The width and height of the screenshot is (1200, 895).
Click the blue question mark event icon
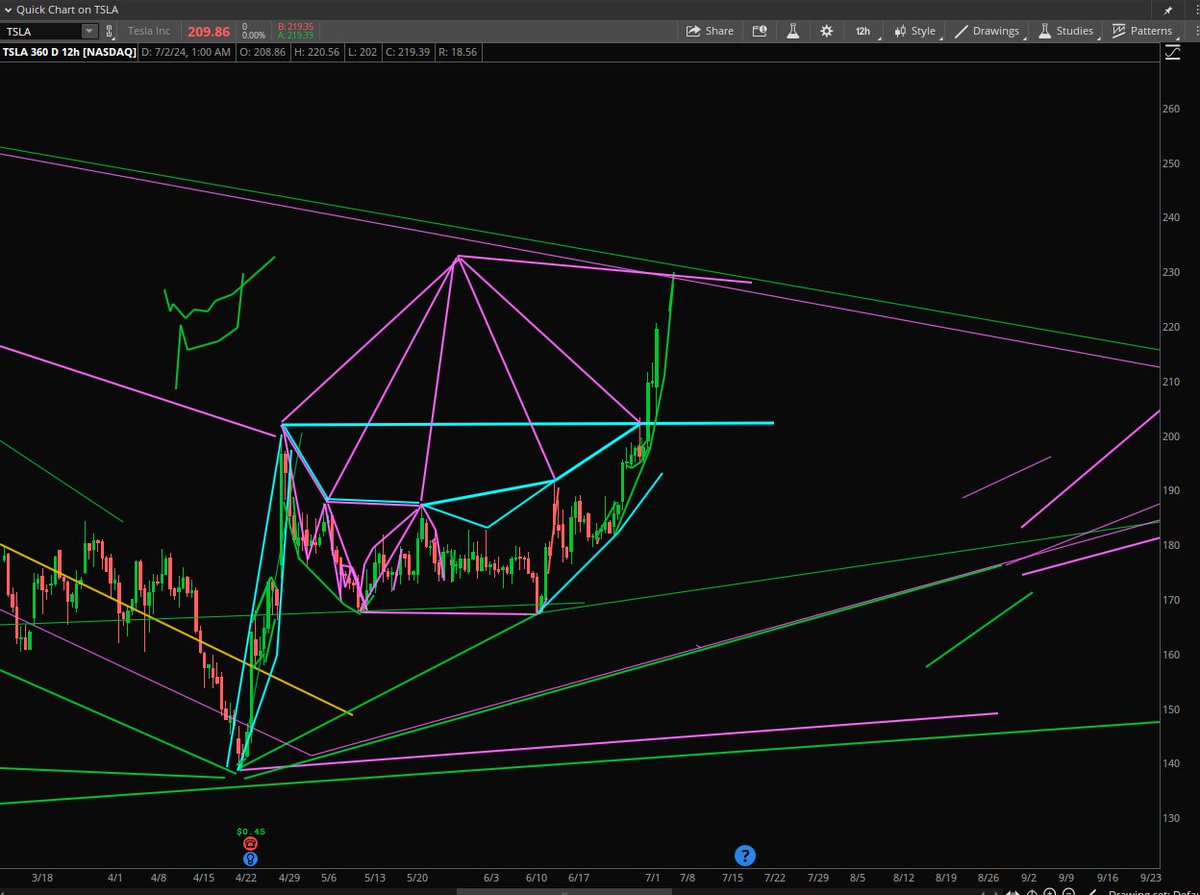(x=745, y=855)
